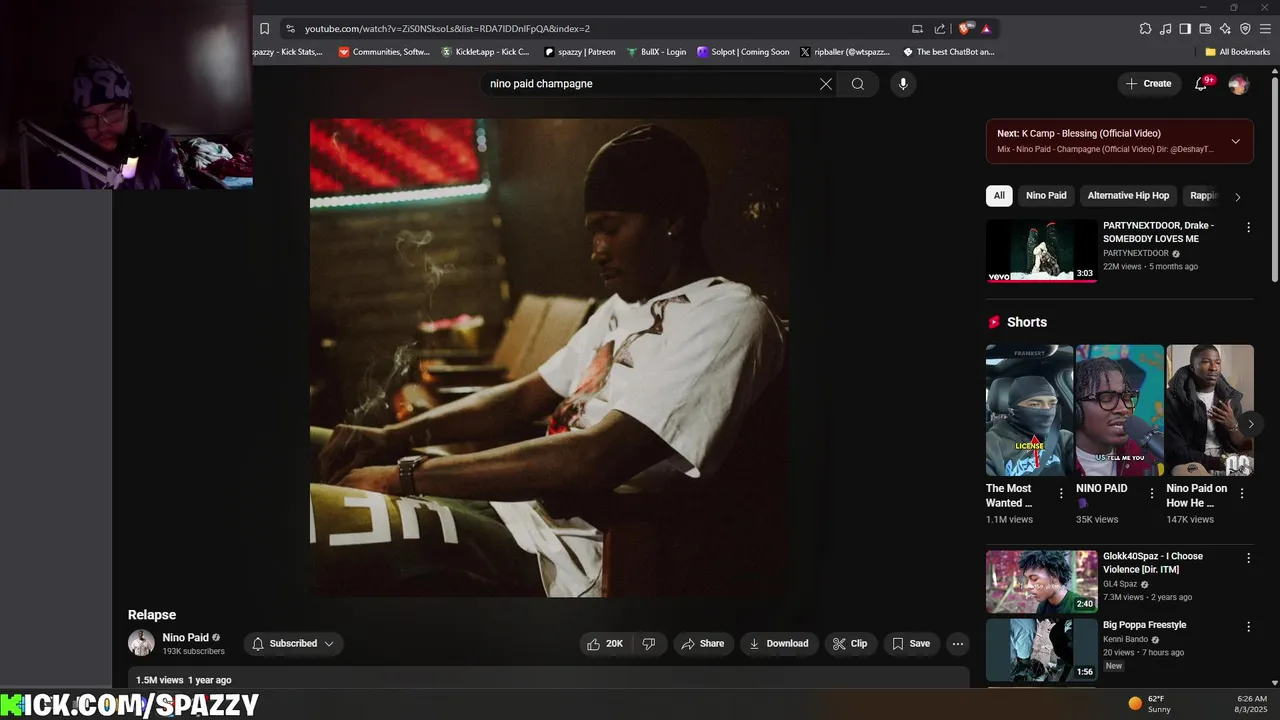Viewport: 1280px width, 720px height.
Task: Click the 'Nino Paid' channel name link
Action: (186, 638)
